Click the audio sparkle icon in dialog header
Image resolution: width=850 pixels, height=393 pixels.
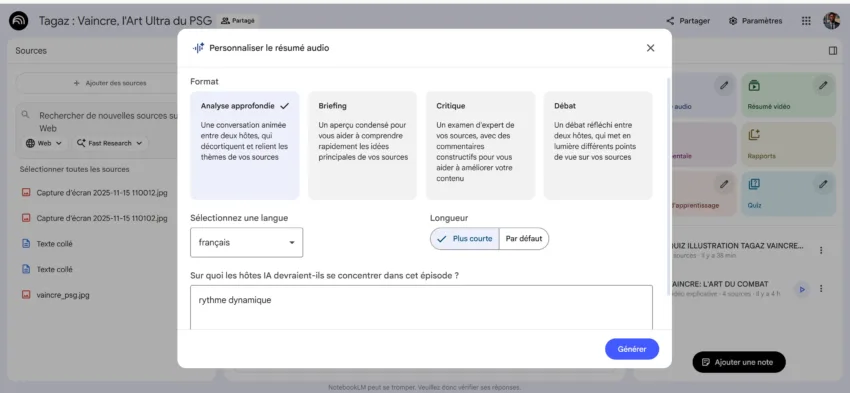[198, 48]
